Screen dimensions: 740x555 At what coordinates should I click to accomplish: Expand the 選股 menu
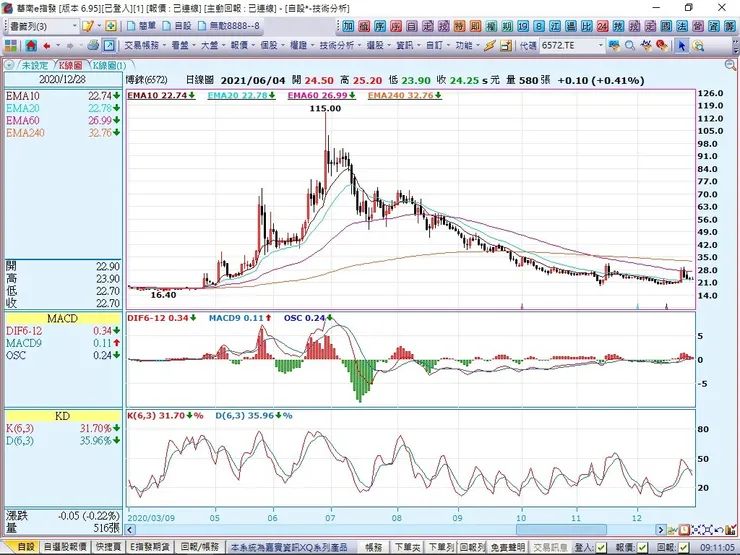378,46
